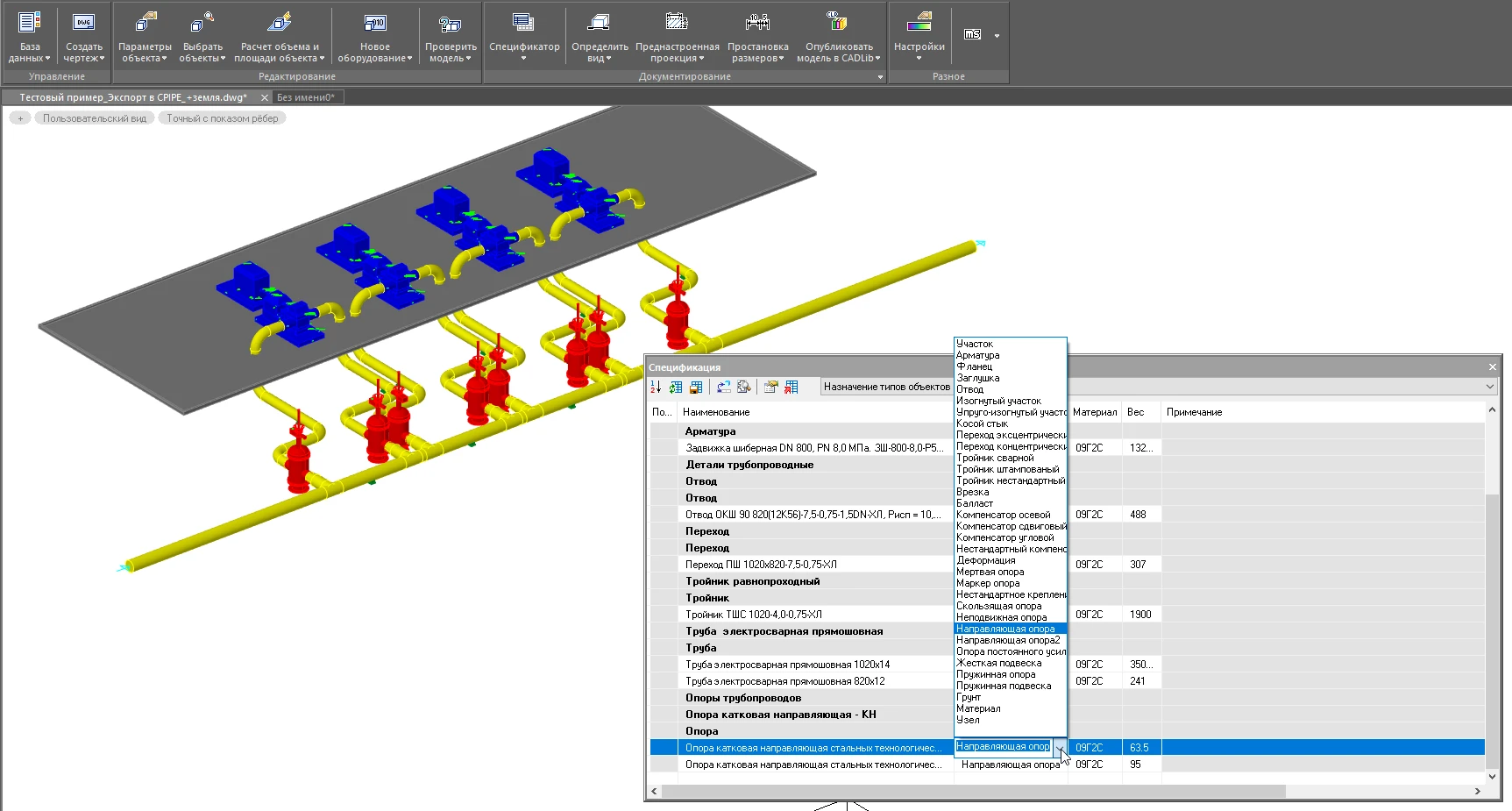Click the save table icon in Спецификация toolbar
This screenshot has height=811, width=1512.
click(x=696, y=387)
